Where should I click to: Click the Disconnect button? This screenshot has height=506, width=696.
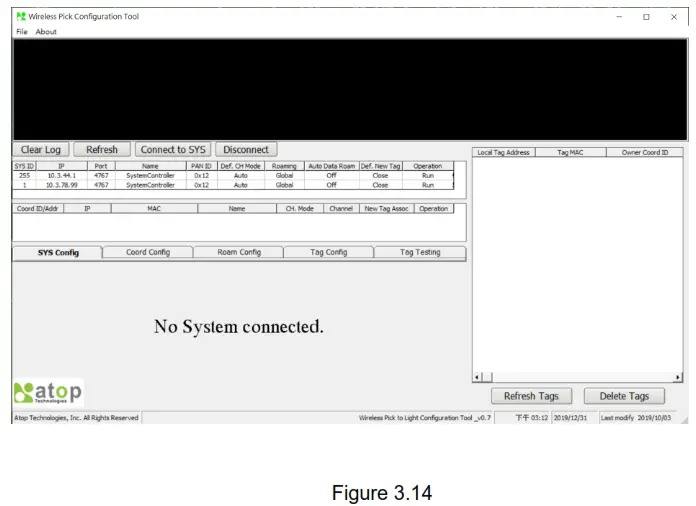point(246,150)
